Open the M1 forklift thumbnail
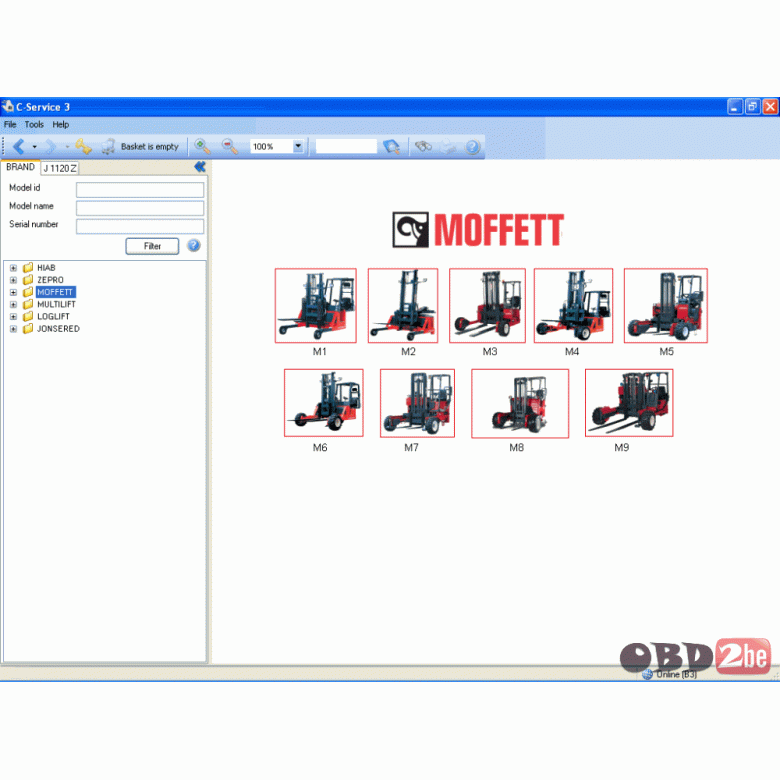 (316, 305)
